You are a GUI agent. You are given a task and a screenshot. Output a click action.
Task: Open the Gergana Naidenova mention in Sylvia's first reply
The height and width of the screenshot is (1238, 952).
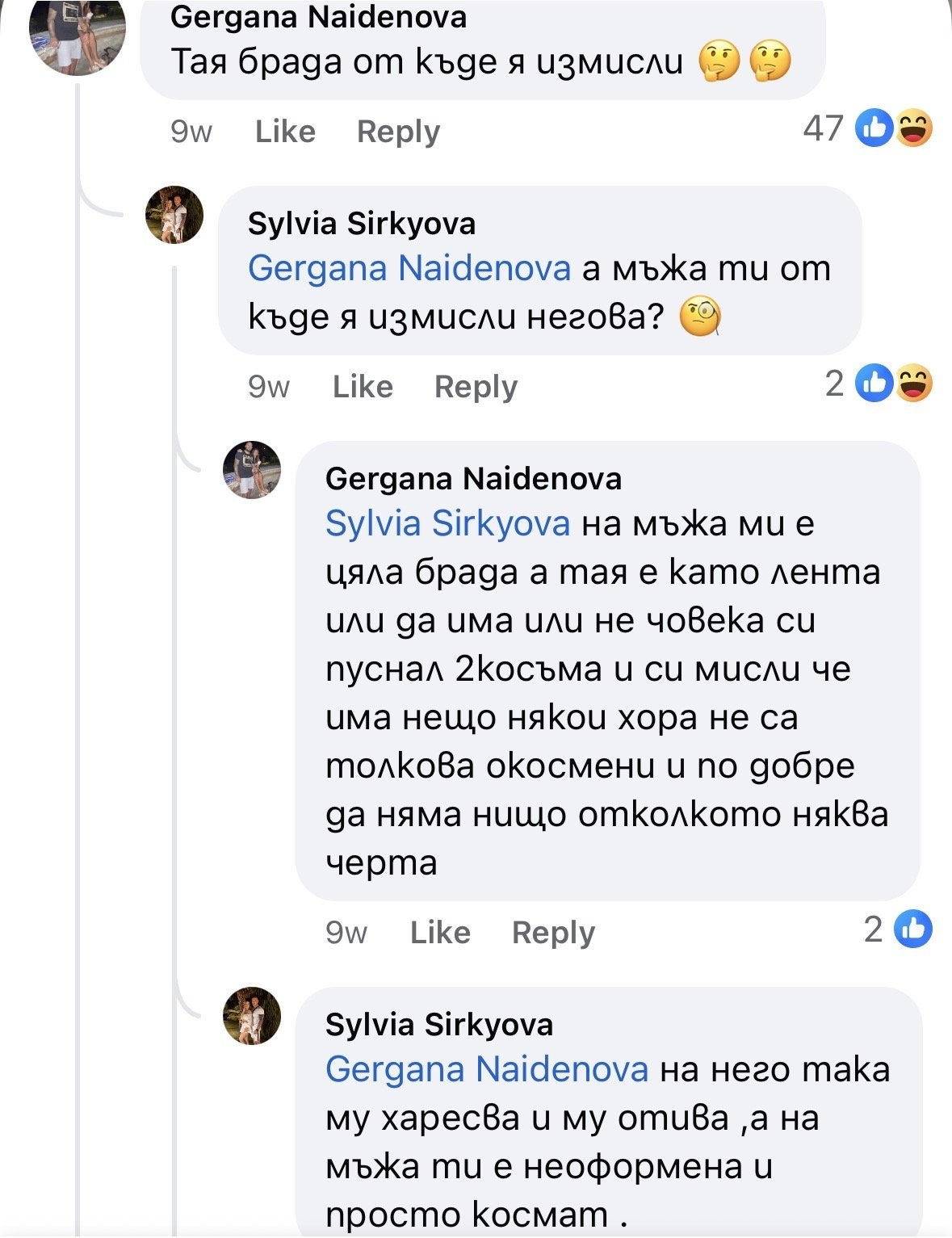pyautogui.click(x=409, y=268)
